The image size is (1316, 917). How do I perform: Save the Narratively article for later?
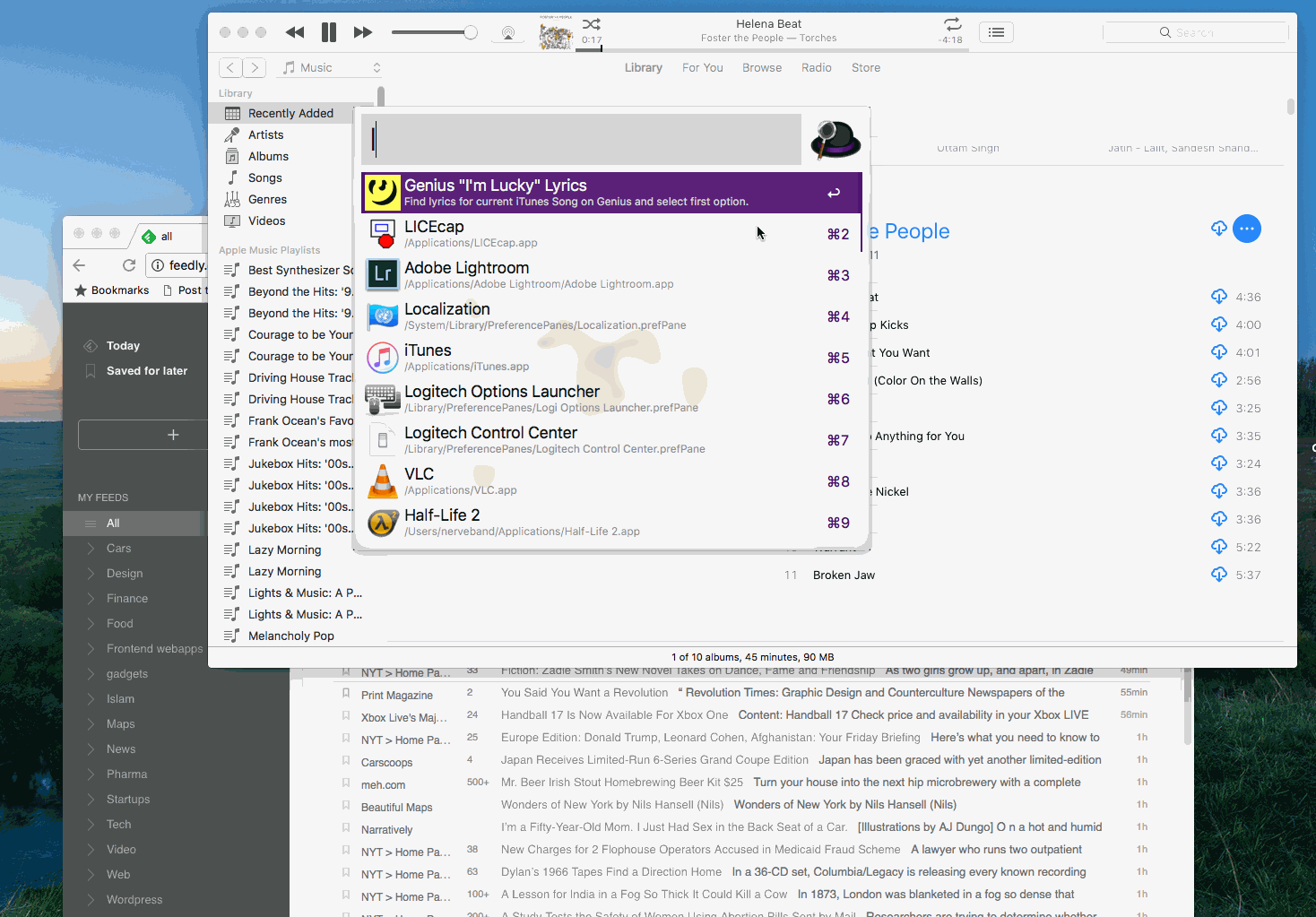coord(346,828)
